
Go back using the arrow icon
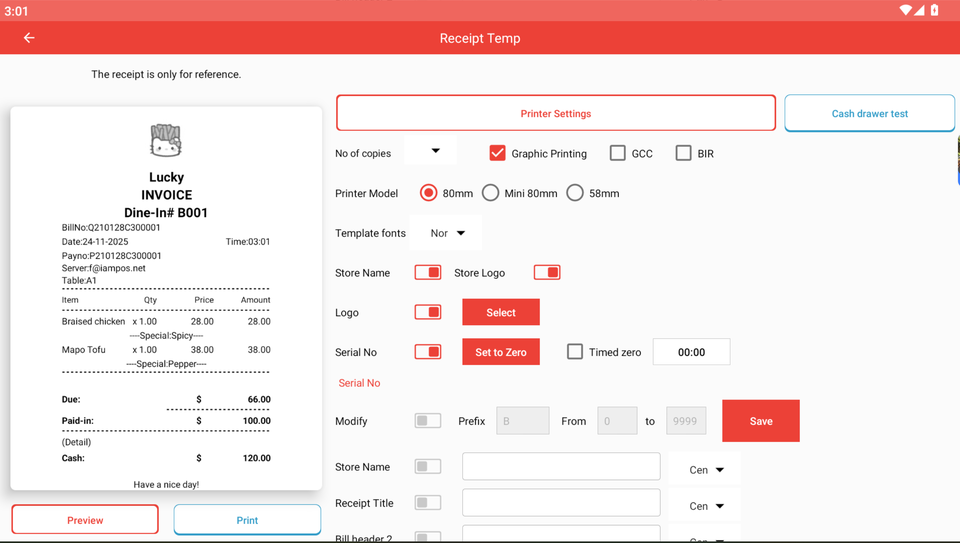click(x=29, y=38)
